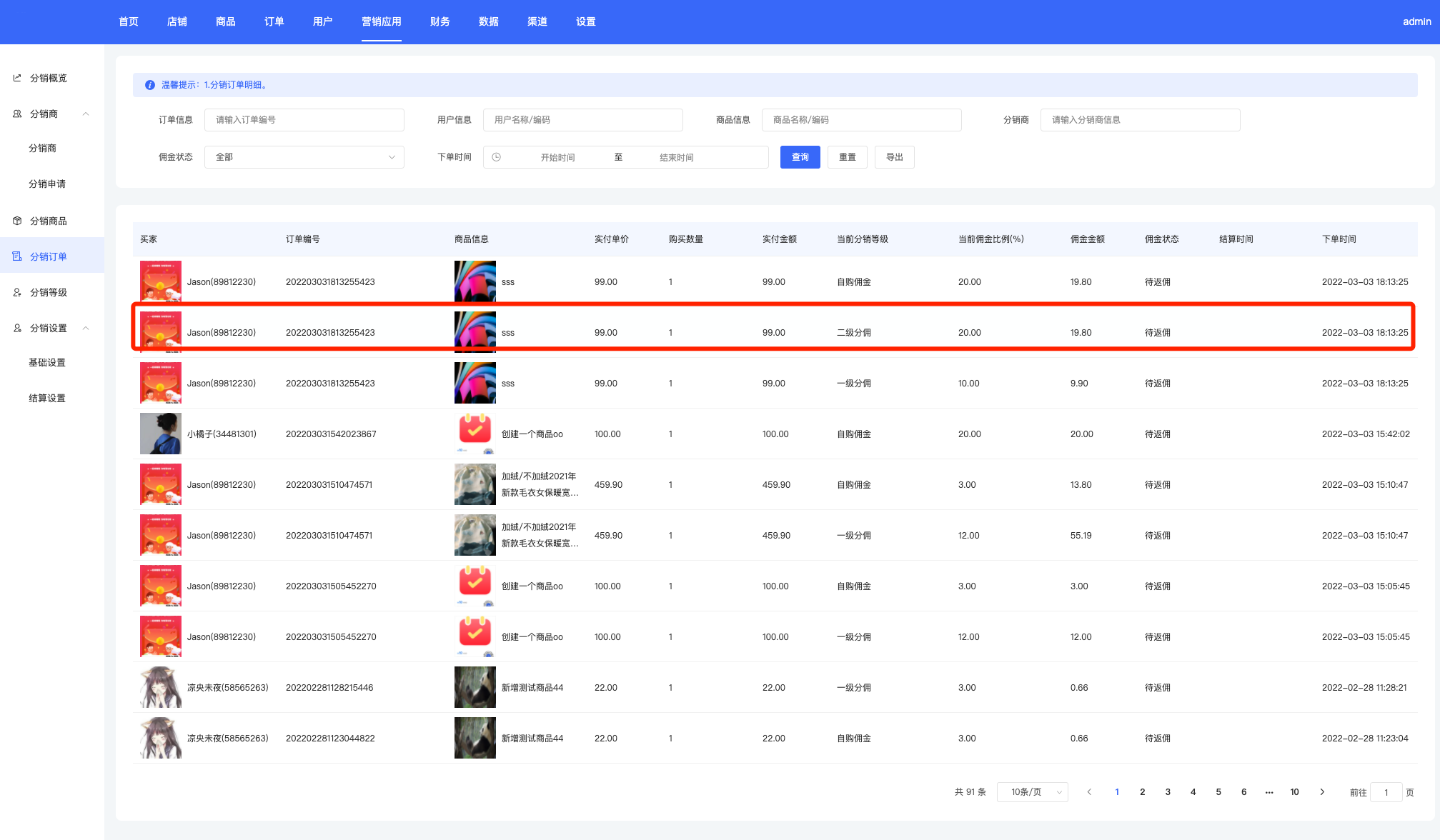Click the 分销商 users icon in sidebar
This screenshot has width=1440, height=840.
tap(17, 114)
